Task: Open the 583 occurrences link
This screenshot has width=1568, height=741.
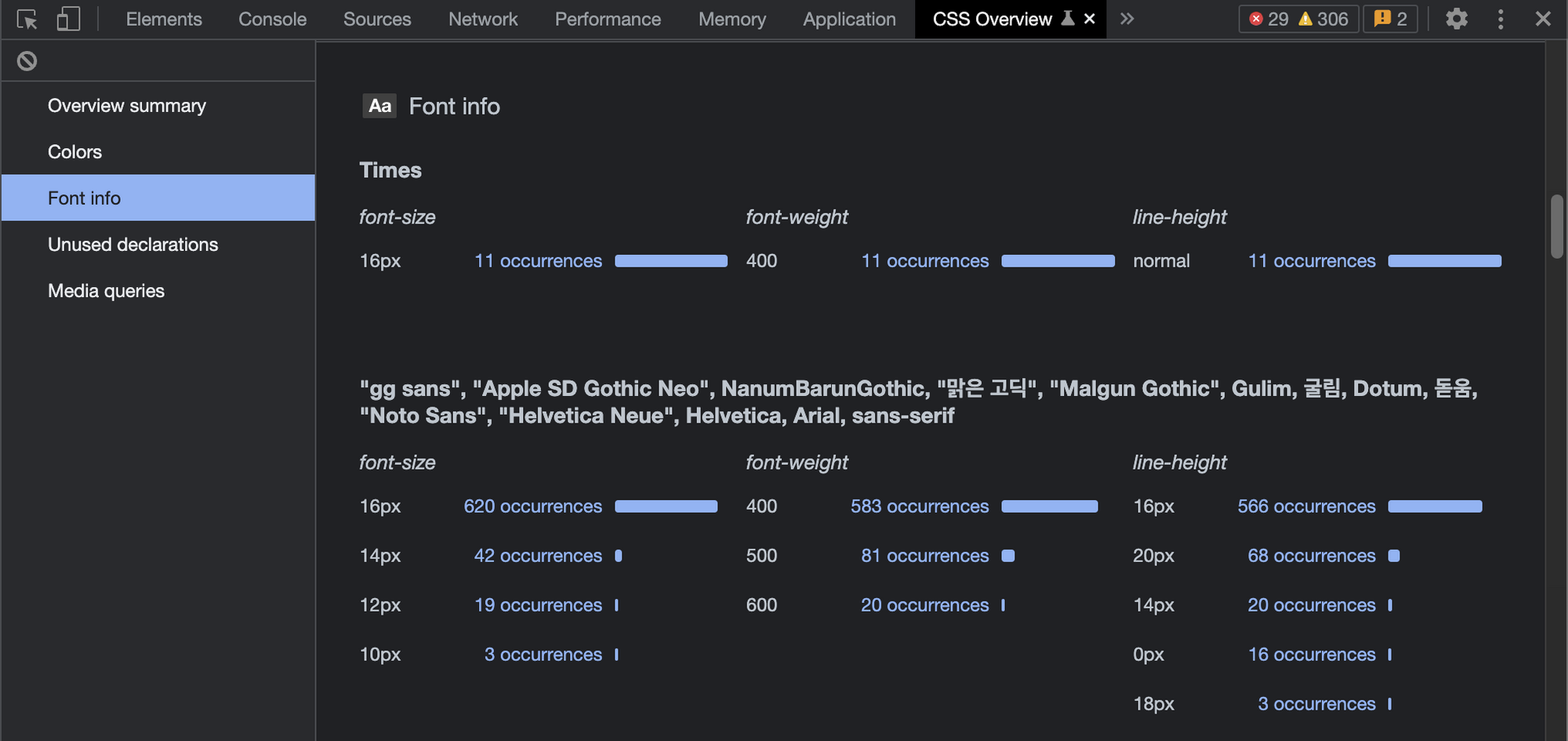Action: click(x=920, y=507)
